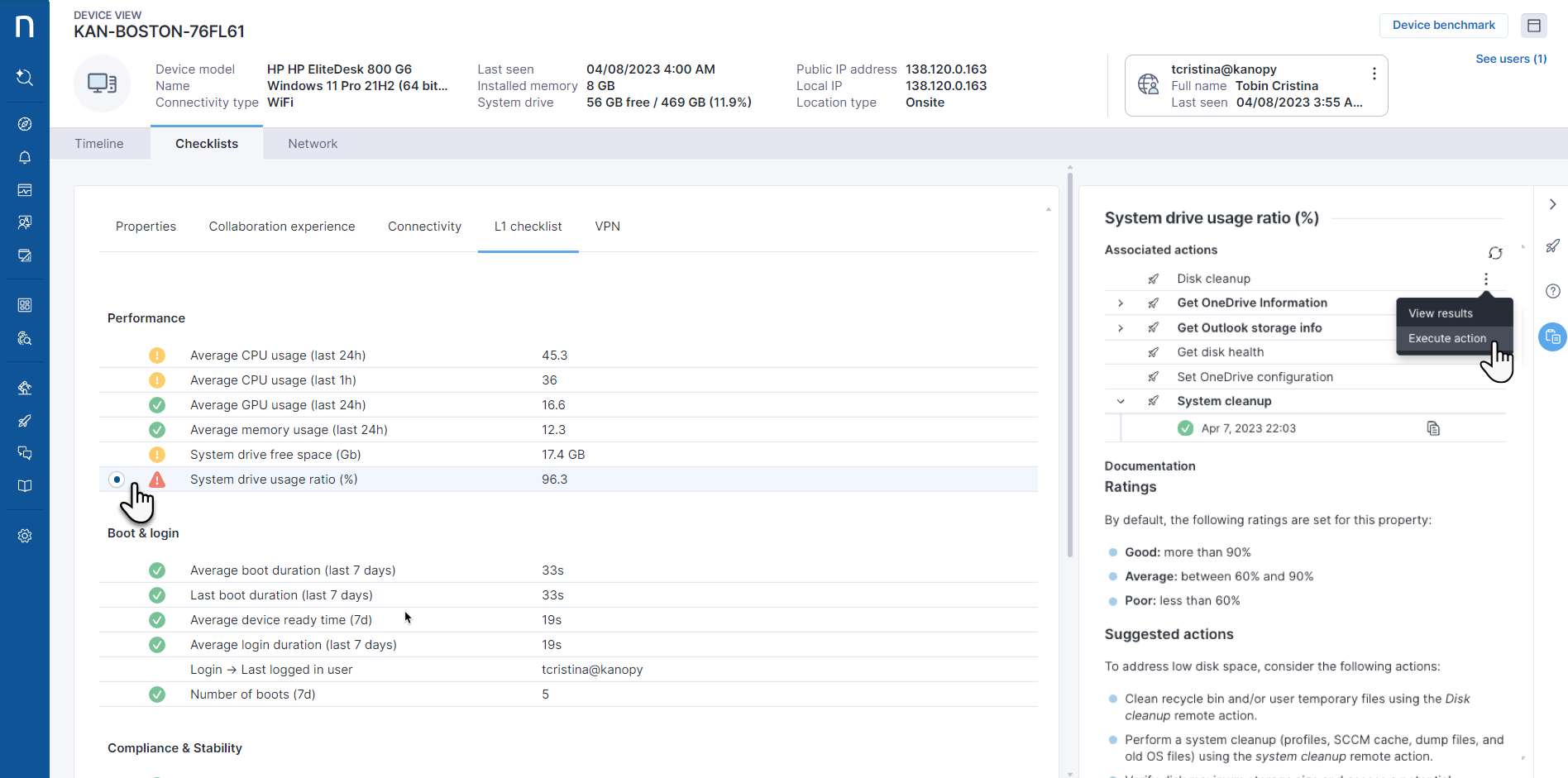This screenshot has width=1568, height=778.
Task: Click the Device benchmark button
Action: click(x=1443, y=25)
